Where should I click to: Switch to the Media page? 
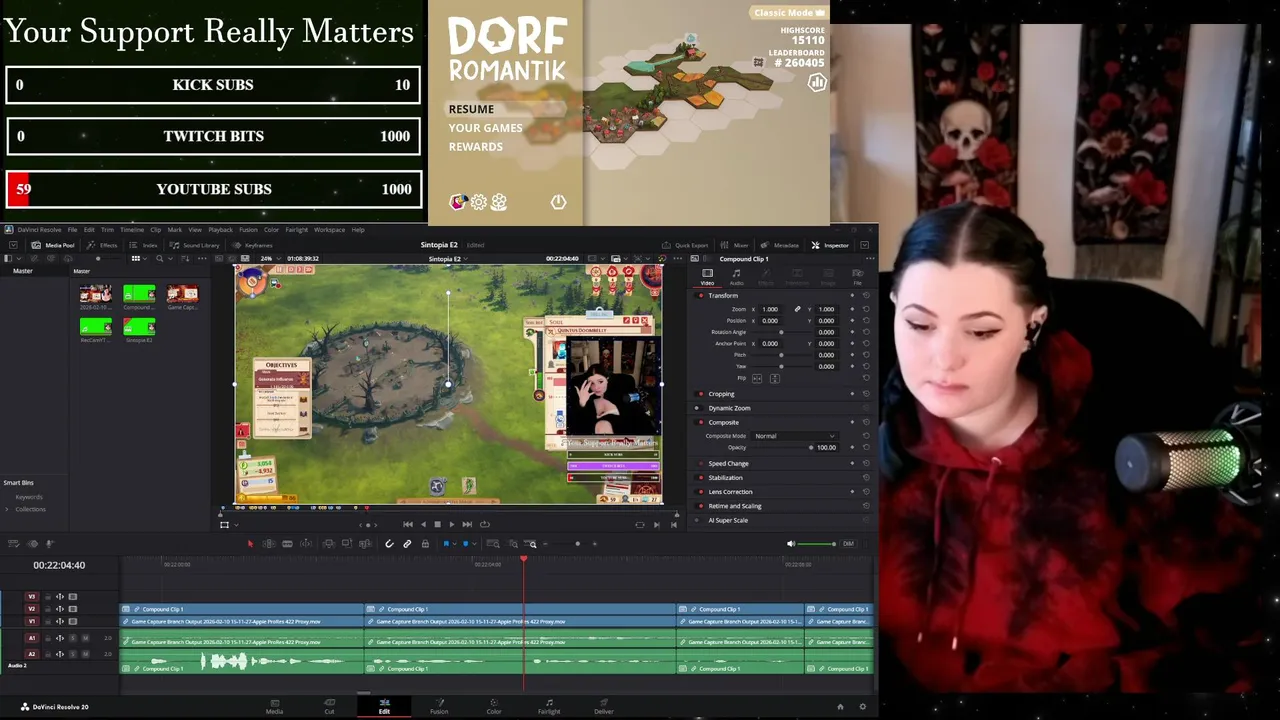pyautogui.click(x=274, y=706)
